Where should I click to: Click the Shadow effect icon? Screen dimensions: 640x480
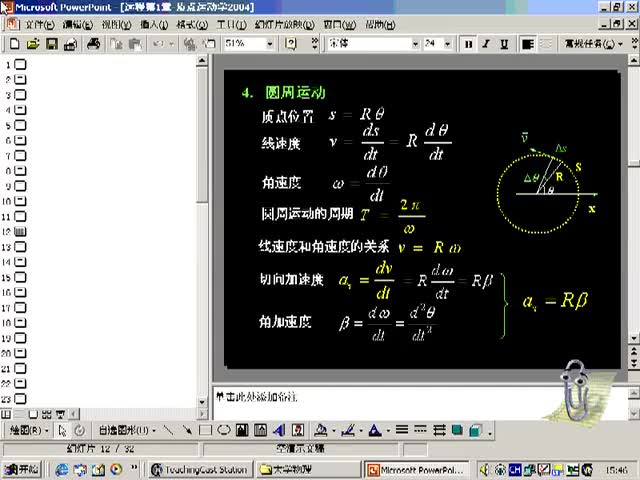coord(457,430)
